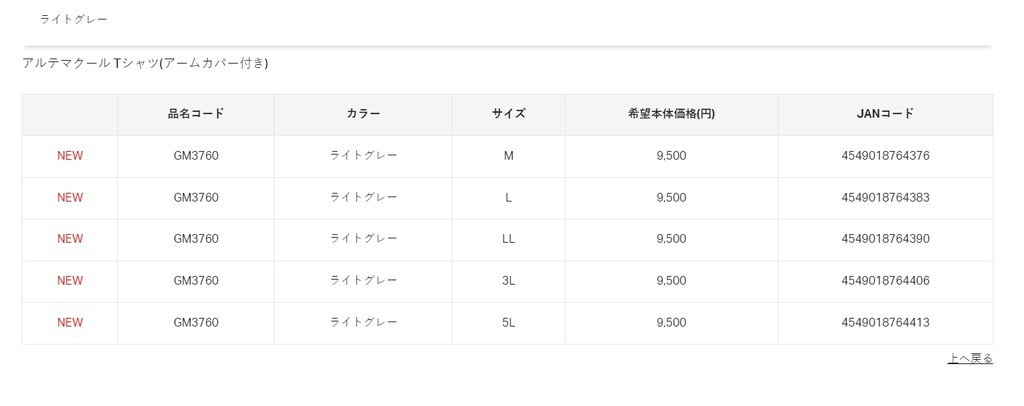Select JAN code 4549018764376
The width and height of the screenshot is (1024, 406).
point(885,156)
